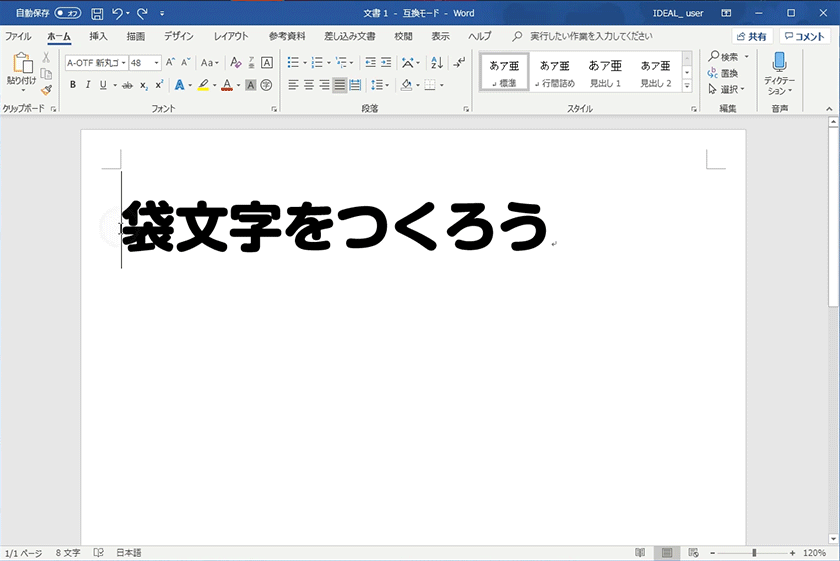Sort text with A-Z icon
The height and width of the screenshot is (561, 840).
[x=437, y=63]
